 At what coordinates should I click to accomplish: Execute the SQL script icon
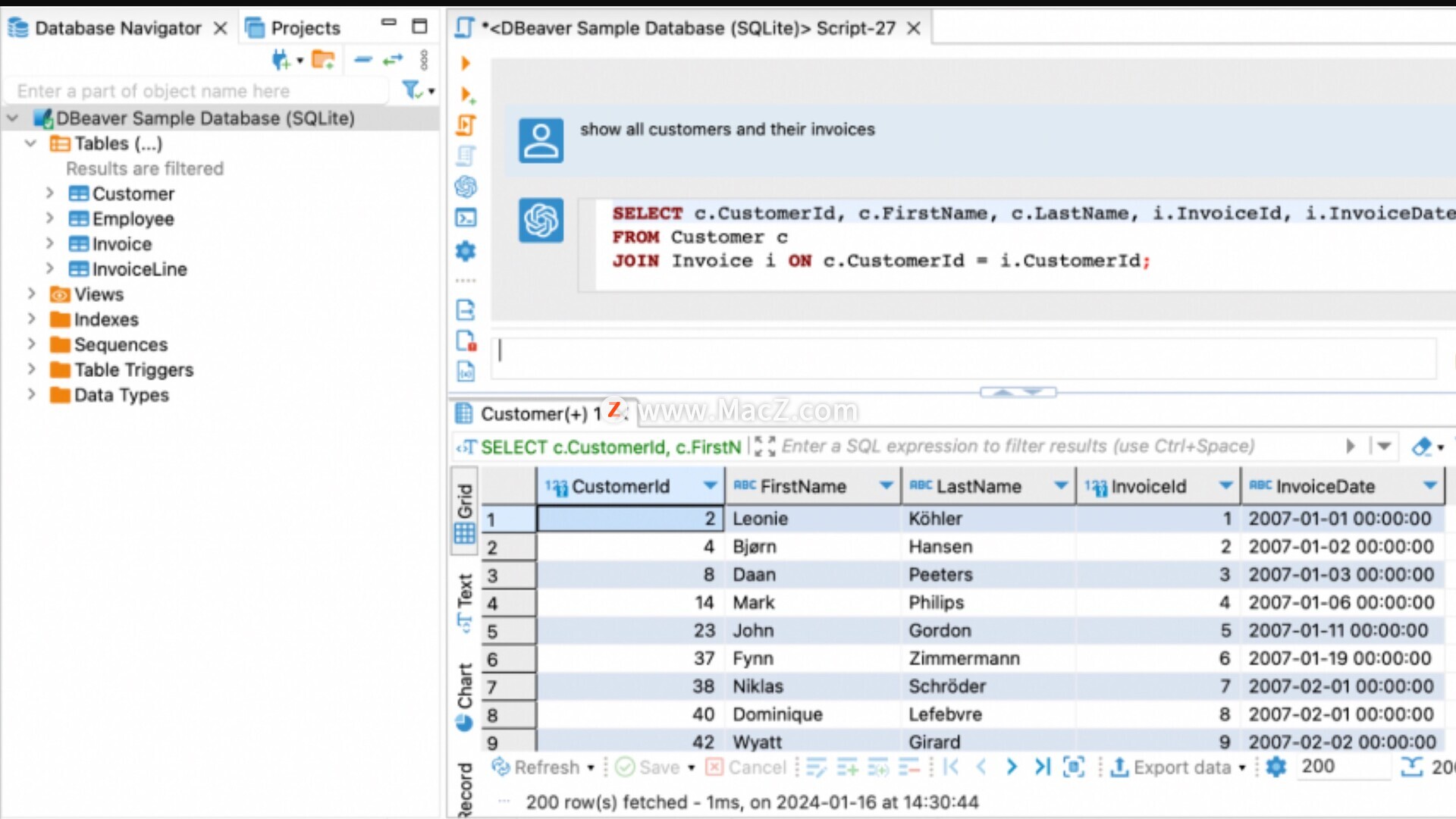tap(466, 125)
